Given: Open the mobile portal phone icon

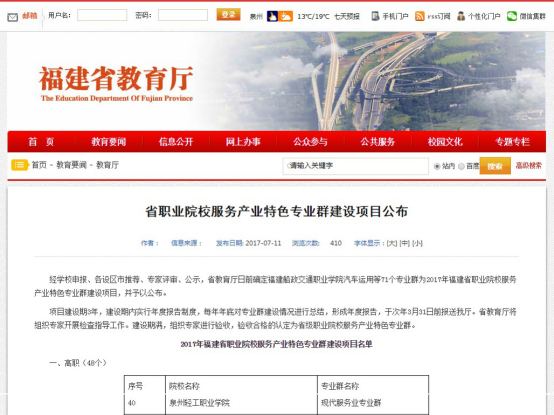Looking at the screenshot, I should 375,16.
